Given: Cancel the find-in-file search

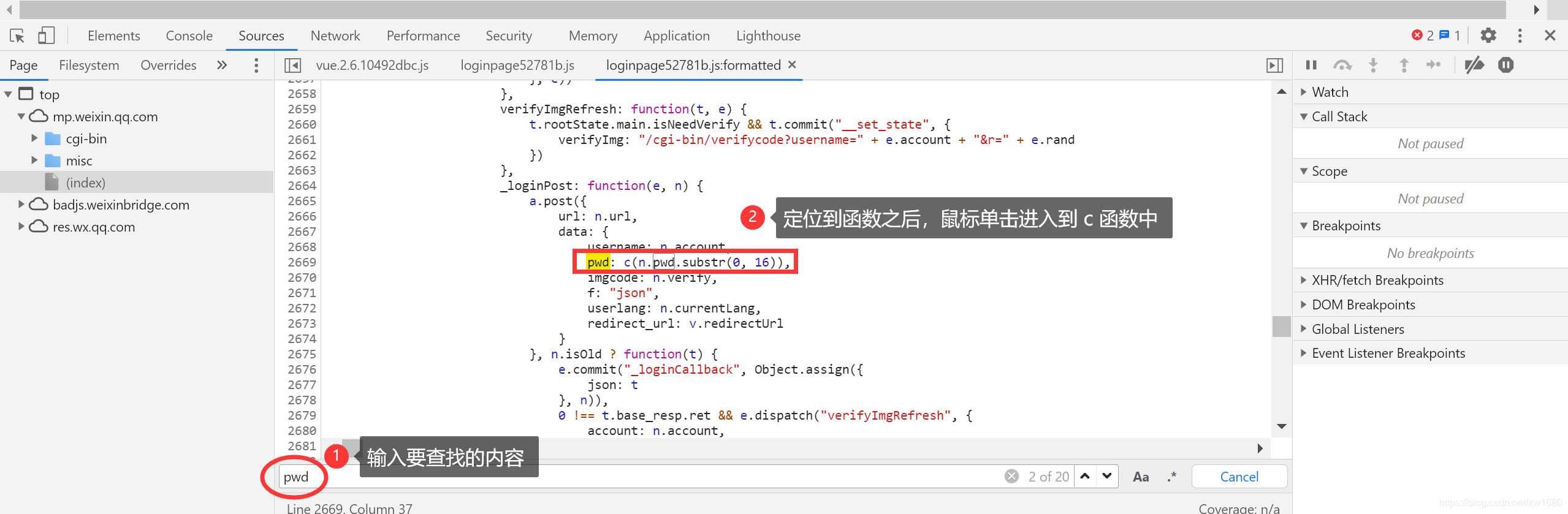Looking at the screenshot, I should 1239,477.
